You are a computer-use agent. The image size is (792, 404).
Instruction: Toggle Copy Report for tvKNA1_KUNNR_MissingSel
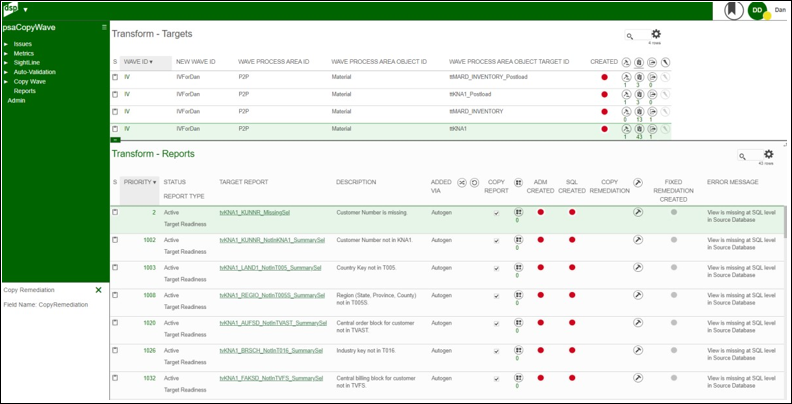click(496, 213)
